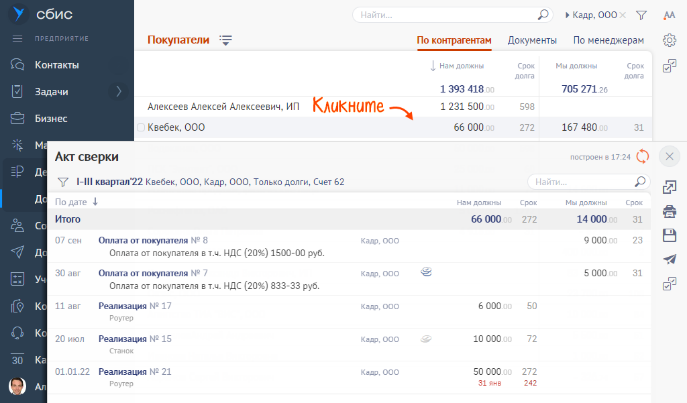687x403 pixels.
Task: Click the 50 000 amount for Реализация № 21
Action: [x=492, y=371]
